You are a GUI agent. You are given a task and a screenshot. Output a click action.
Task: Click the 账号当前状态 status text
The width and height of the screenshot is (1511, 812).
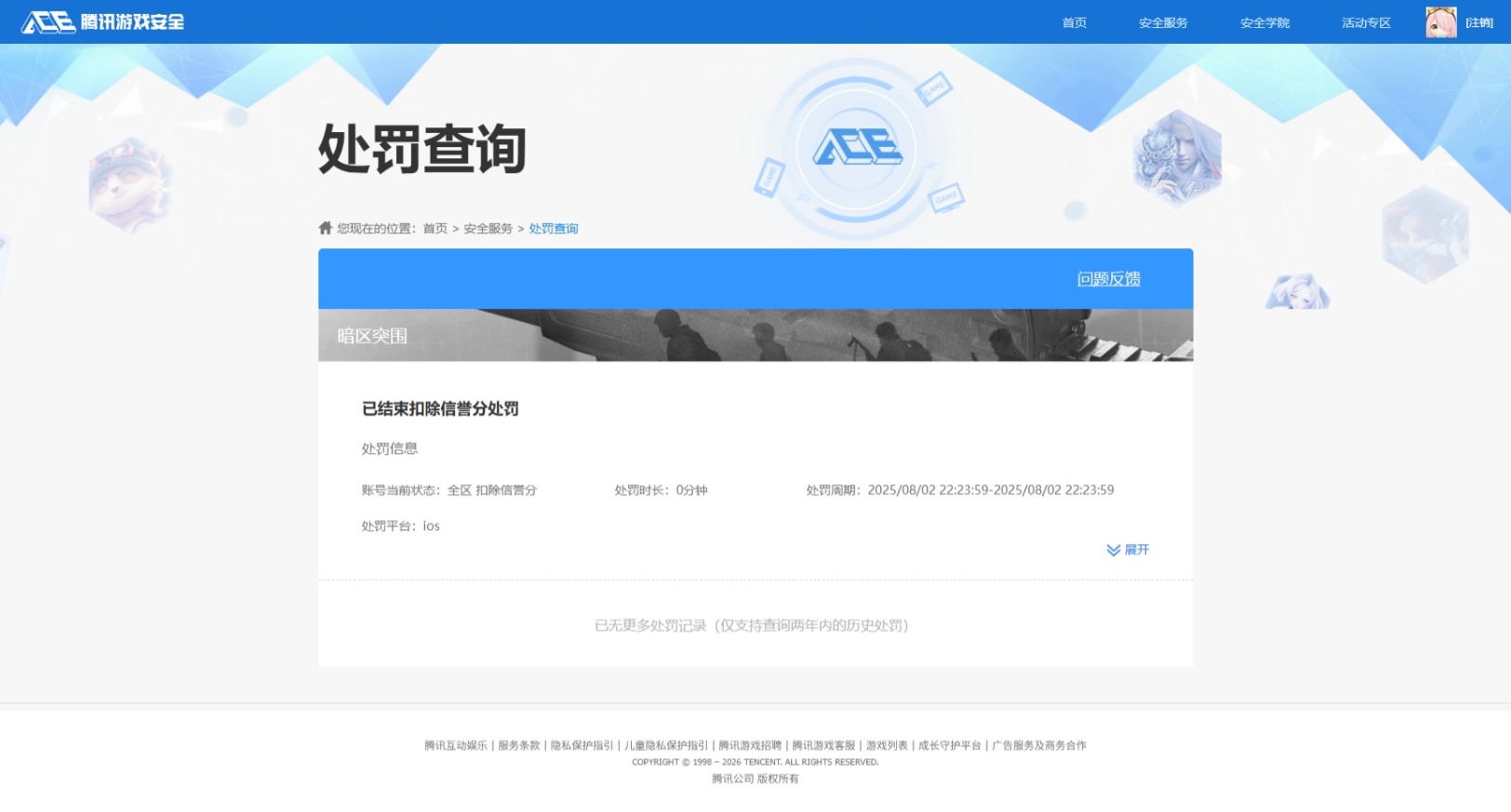coord(449,490)
